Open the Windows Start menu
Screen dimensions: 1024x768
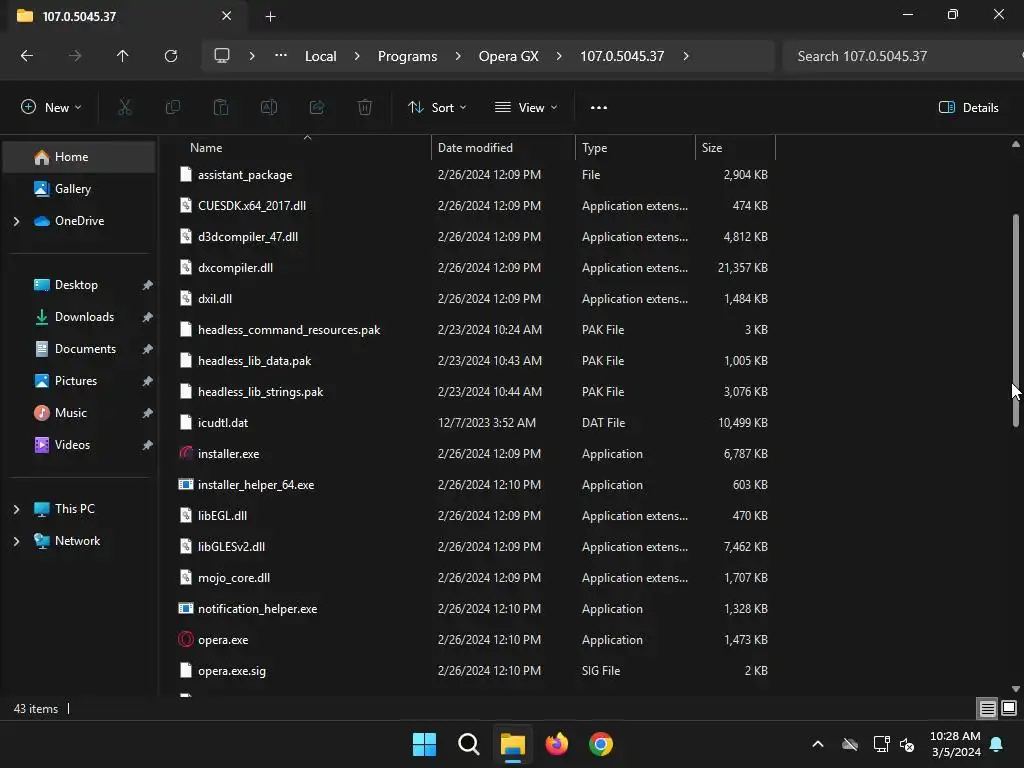[x=424, y=744]
